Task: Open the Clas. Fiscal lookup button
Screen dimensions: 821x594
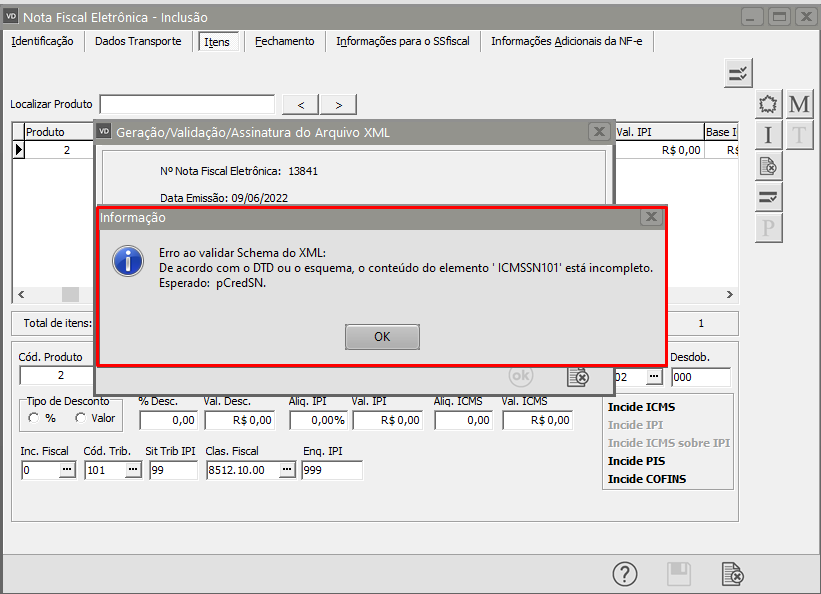Action: pos(286,470)
